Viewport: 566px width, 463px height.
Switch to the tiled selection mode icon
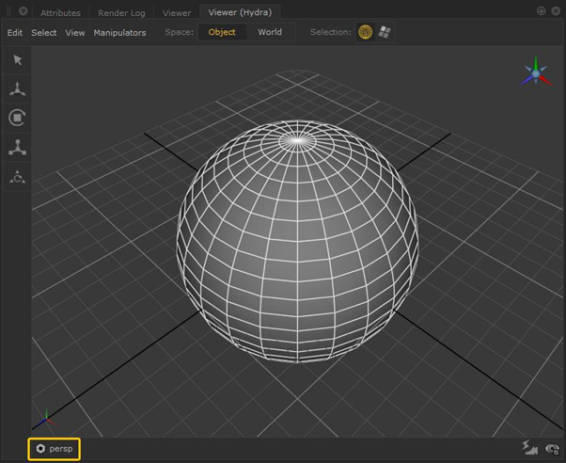pos(384,32)
